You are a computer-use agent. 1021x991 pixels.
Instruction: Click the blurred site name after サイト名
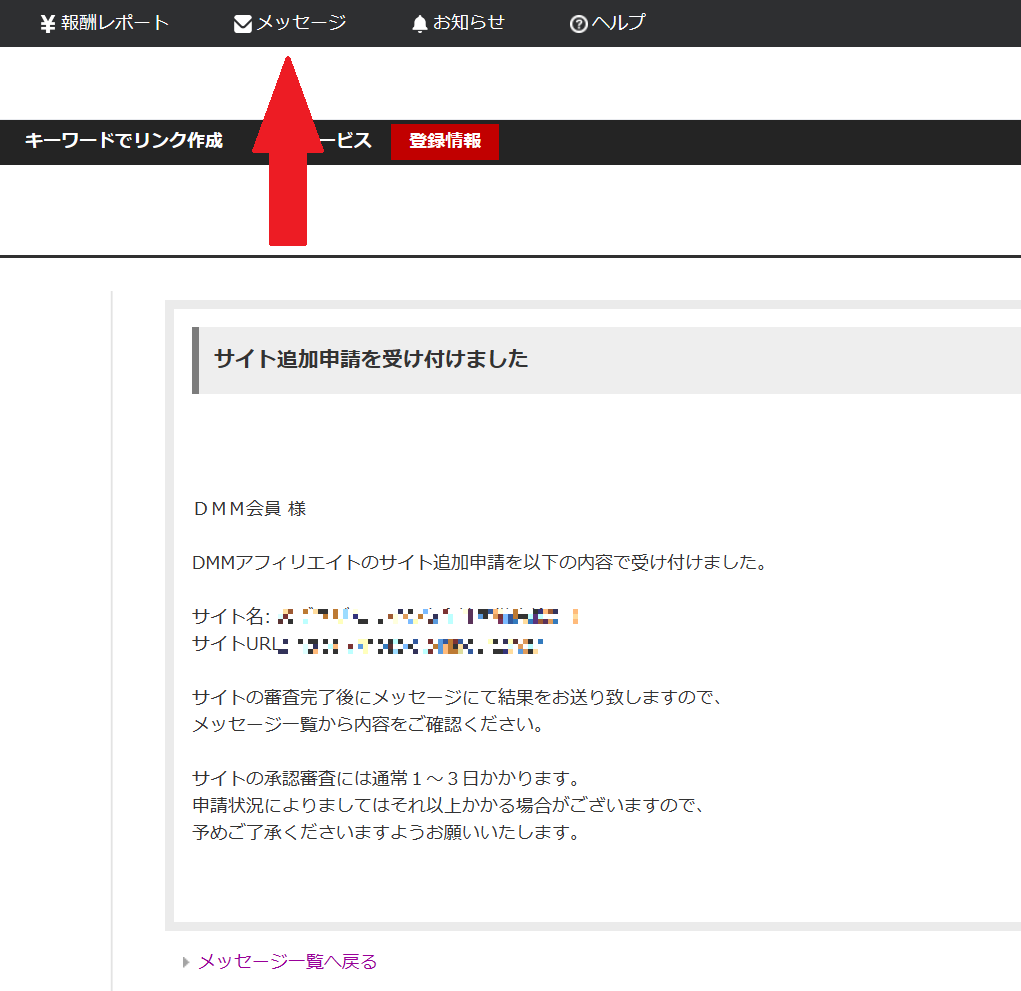coord(428,615)
